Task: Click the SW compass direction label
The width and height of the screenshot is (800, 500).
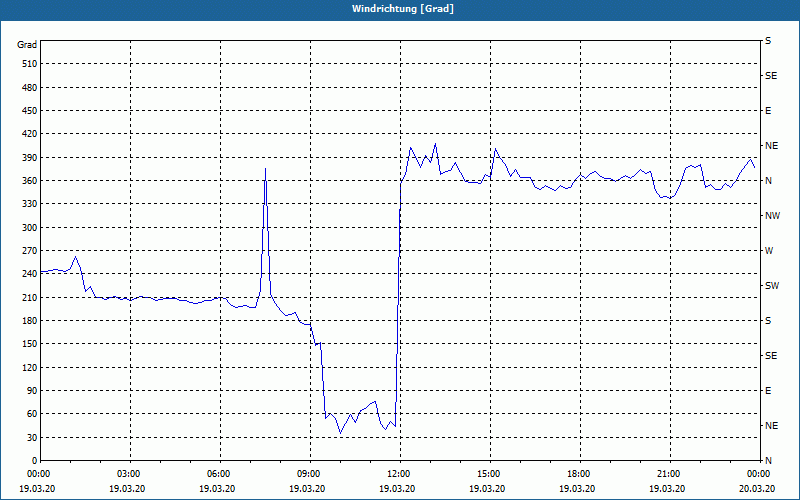Action: 772,286
